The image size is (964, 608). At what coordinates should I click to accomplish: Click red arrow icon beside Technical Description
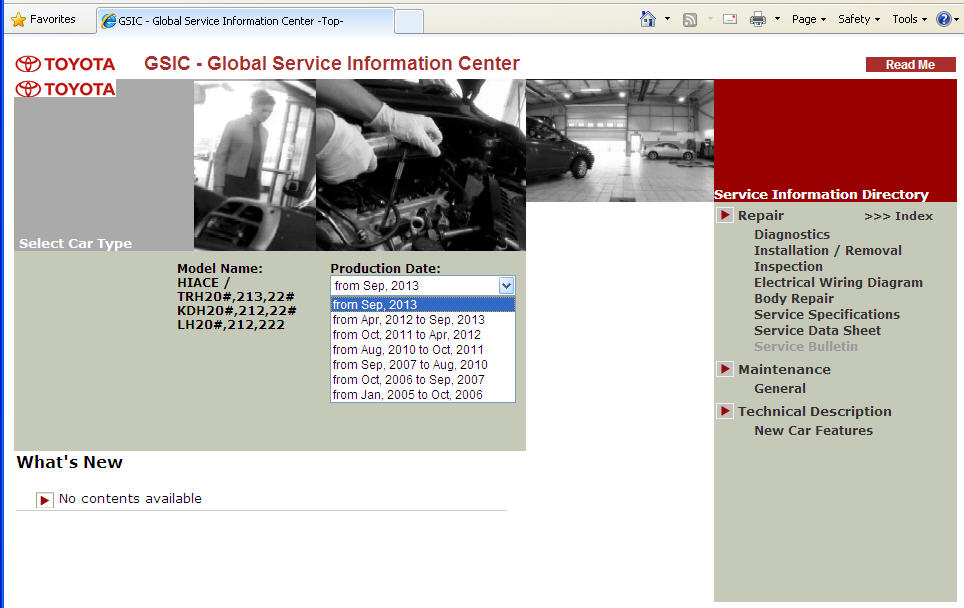coord(725,411)
